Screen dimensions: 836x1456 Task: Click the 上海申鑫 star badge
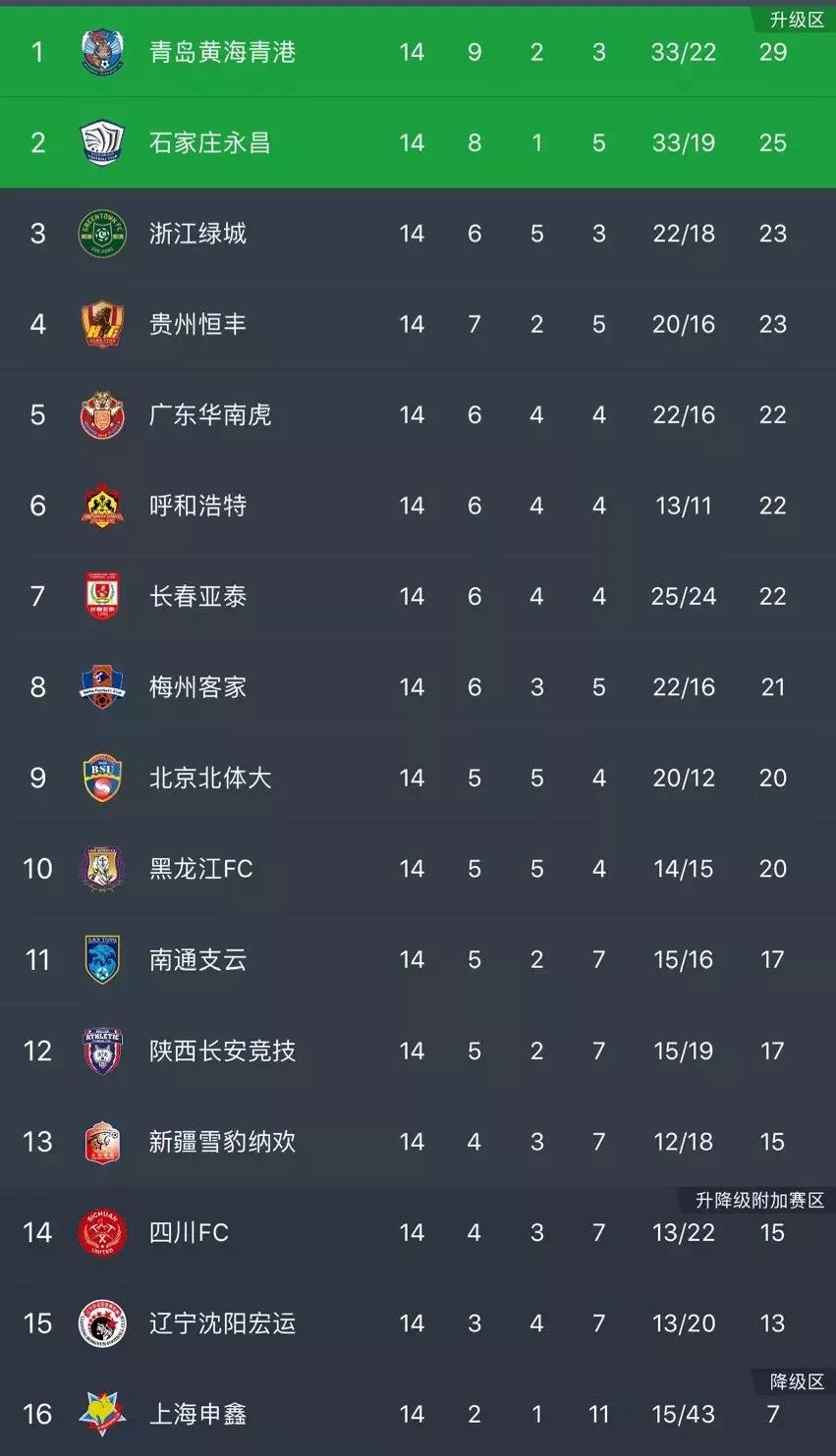click(102, 1414)
